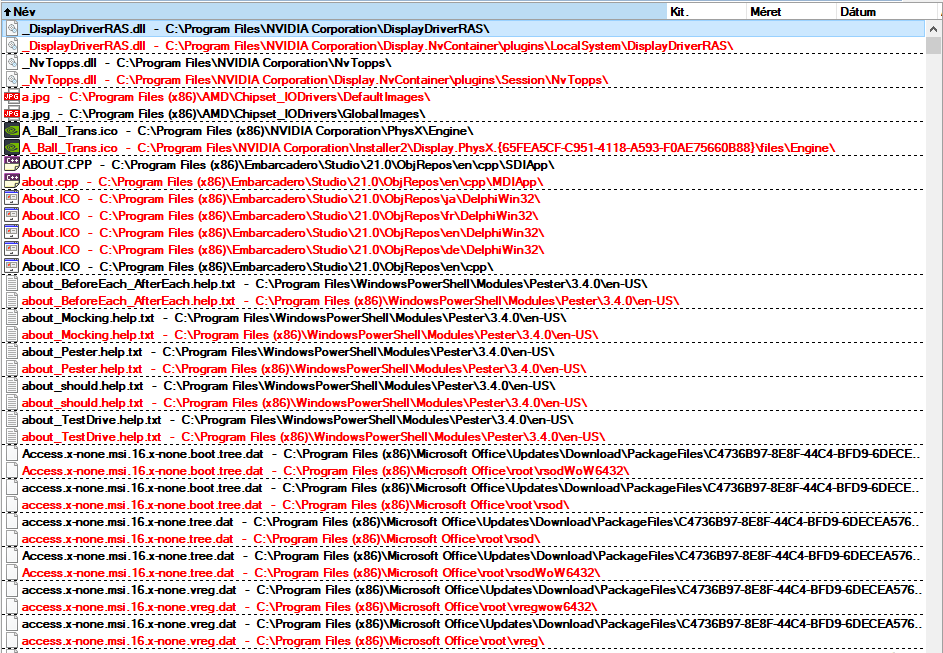Click the NVIDIA icon of A_Ball_Trans.ico in PhysX\Engine

[x=11, y=130]
